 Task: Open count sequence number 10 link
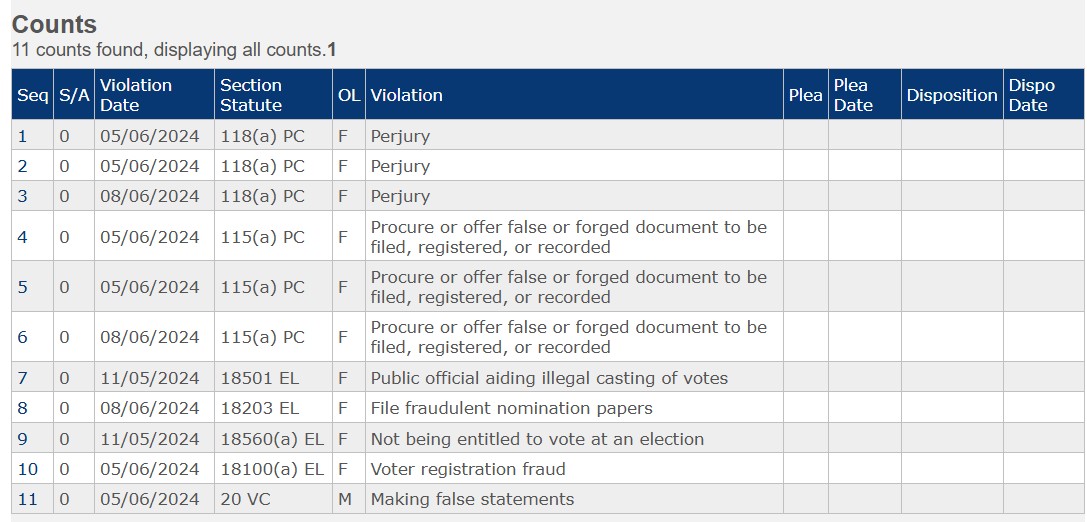28,469
